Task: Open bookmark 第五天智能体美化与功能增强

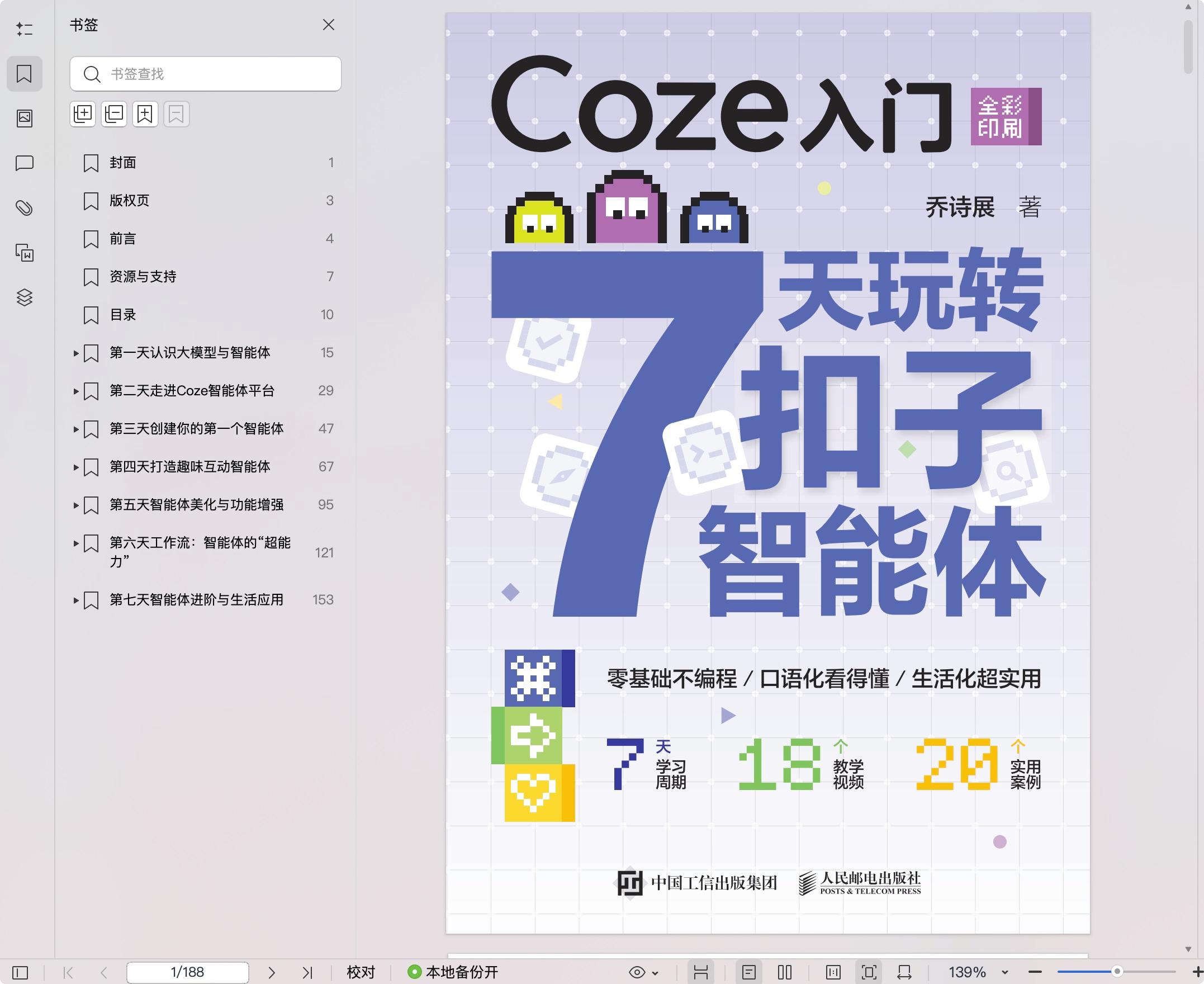Action: pos(196,504)
